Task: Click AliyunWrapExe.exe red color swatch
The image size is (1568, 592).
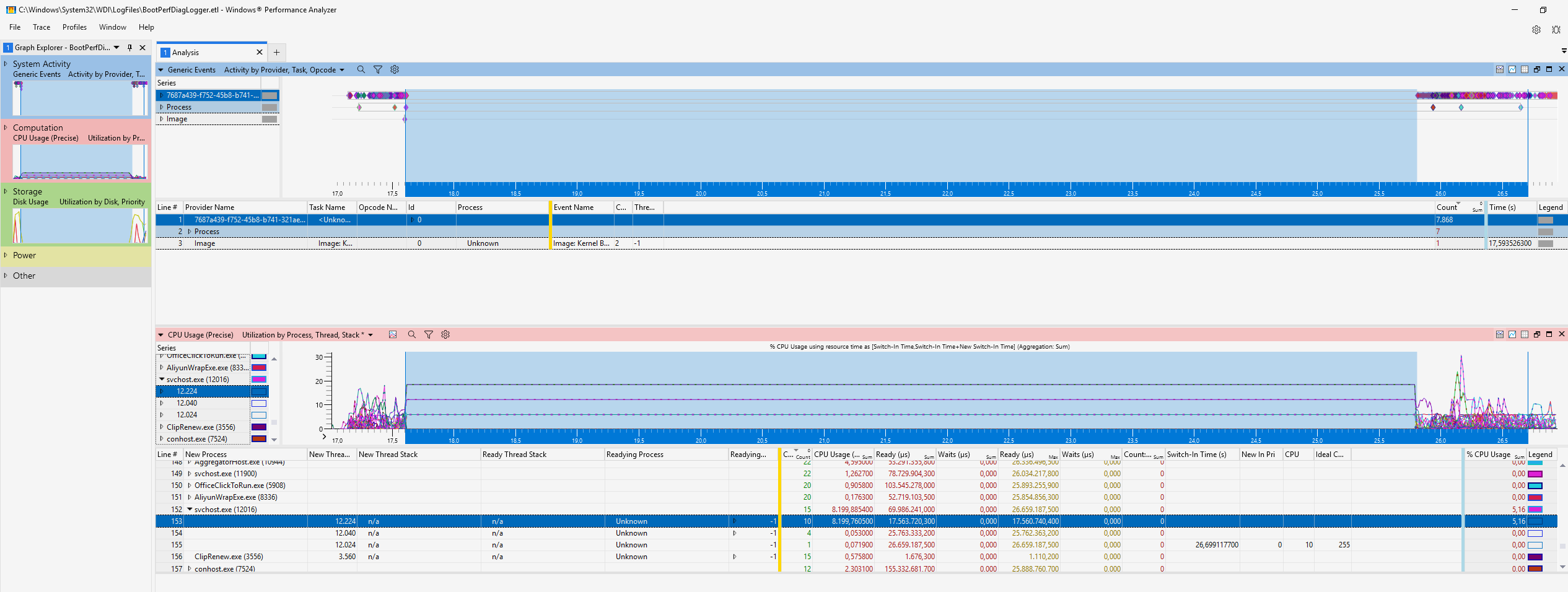Action: click(259, 368)
